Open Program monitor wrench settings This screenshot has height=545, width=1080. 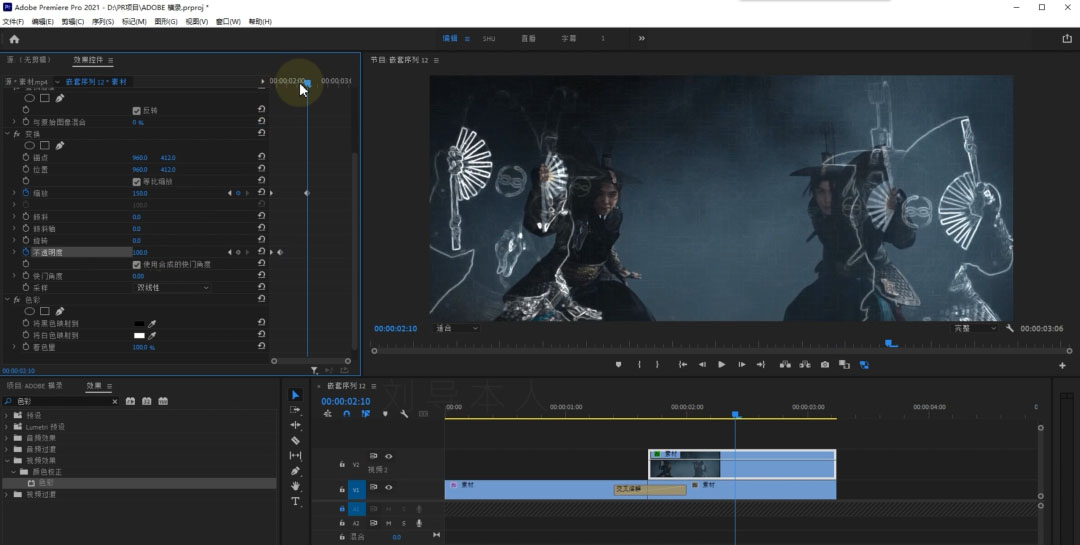[x=1010, y=329]
